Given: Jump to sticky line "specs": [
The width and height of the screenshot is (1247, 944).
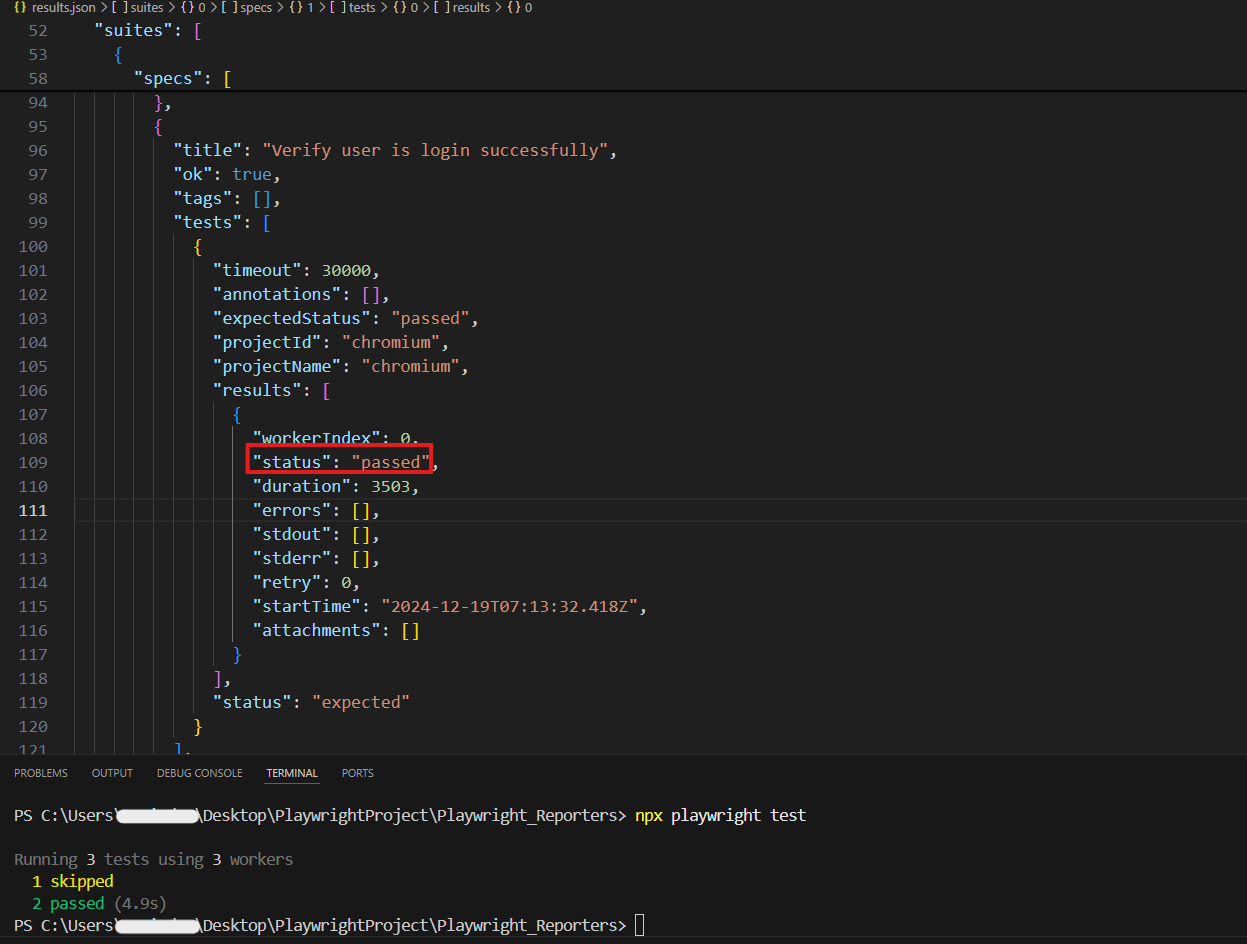Looking at the screenshot, I should [183, 78].
